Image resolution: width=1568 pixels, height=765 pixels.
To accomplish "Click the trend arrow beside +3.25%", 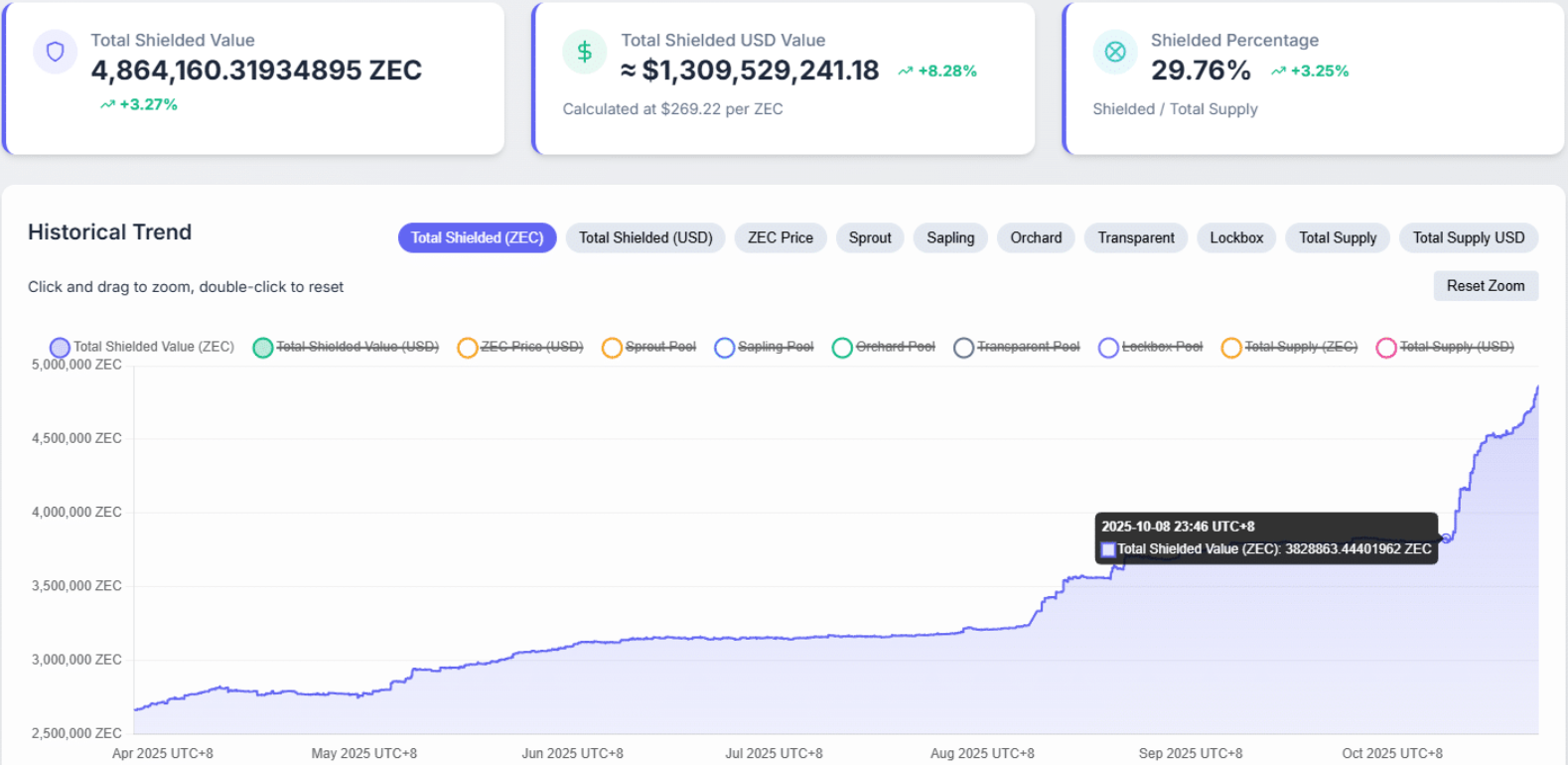I will (1278, 72).
